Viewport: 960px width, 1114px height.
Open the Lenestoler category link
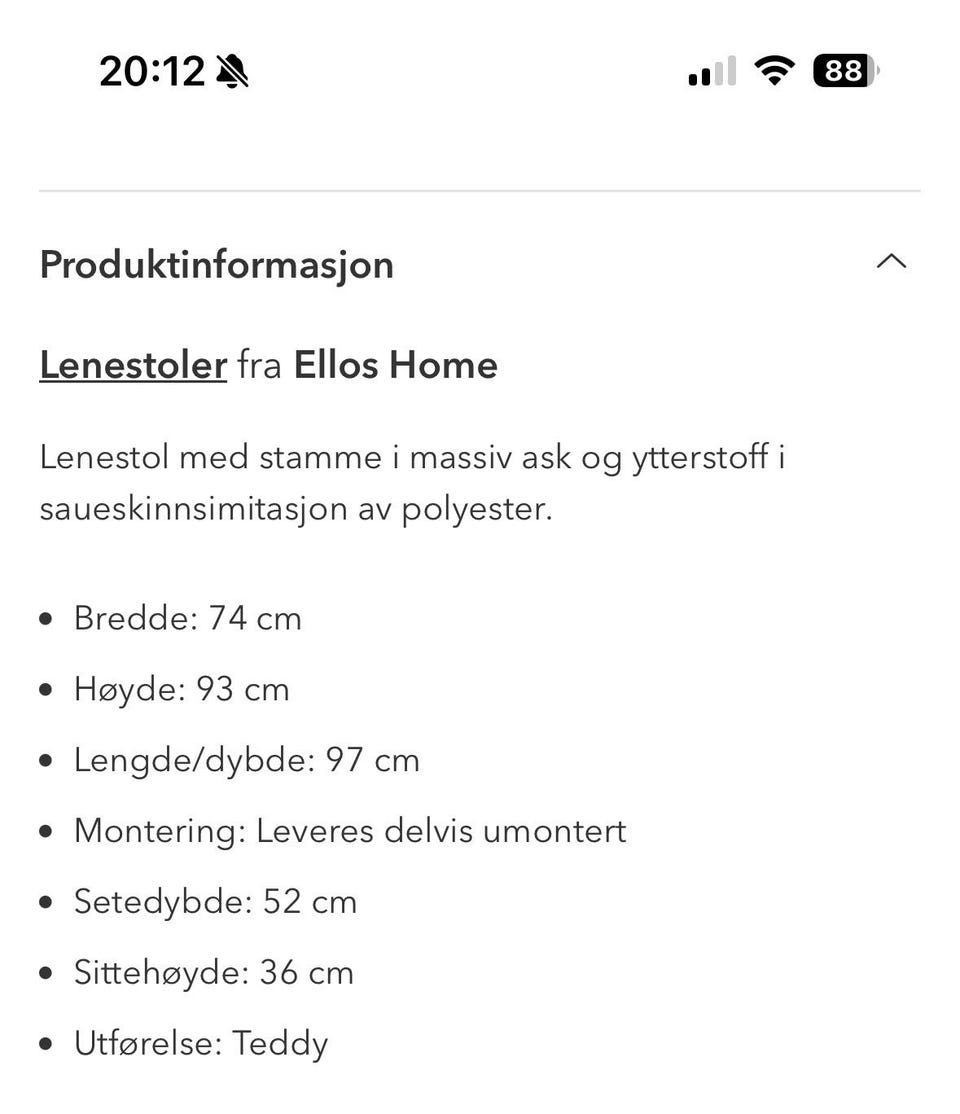[x=133, y=365]
